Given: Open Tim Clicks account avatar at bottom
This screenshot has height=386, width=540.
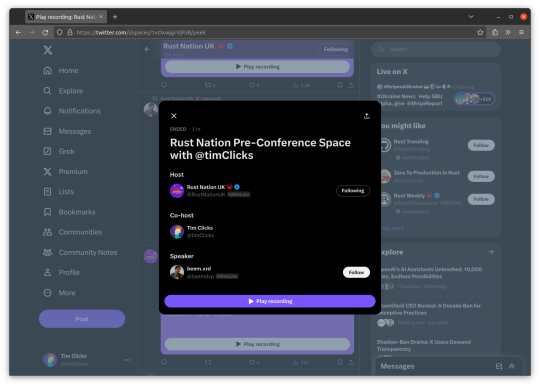Looking at the screenshot, I should [x=50, y=360].
